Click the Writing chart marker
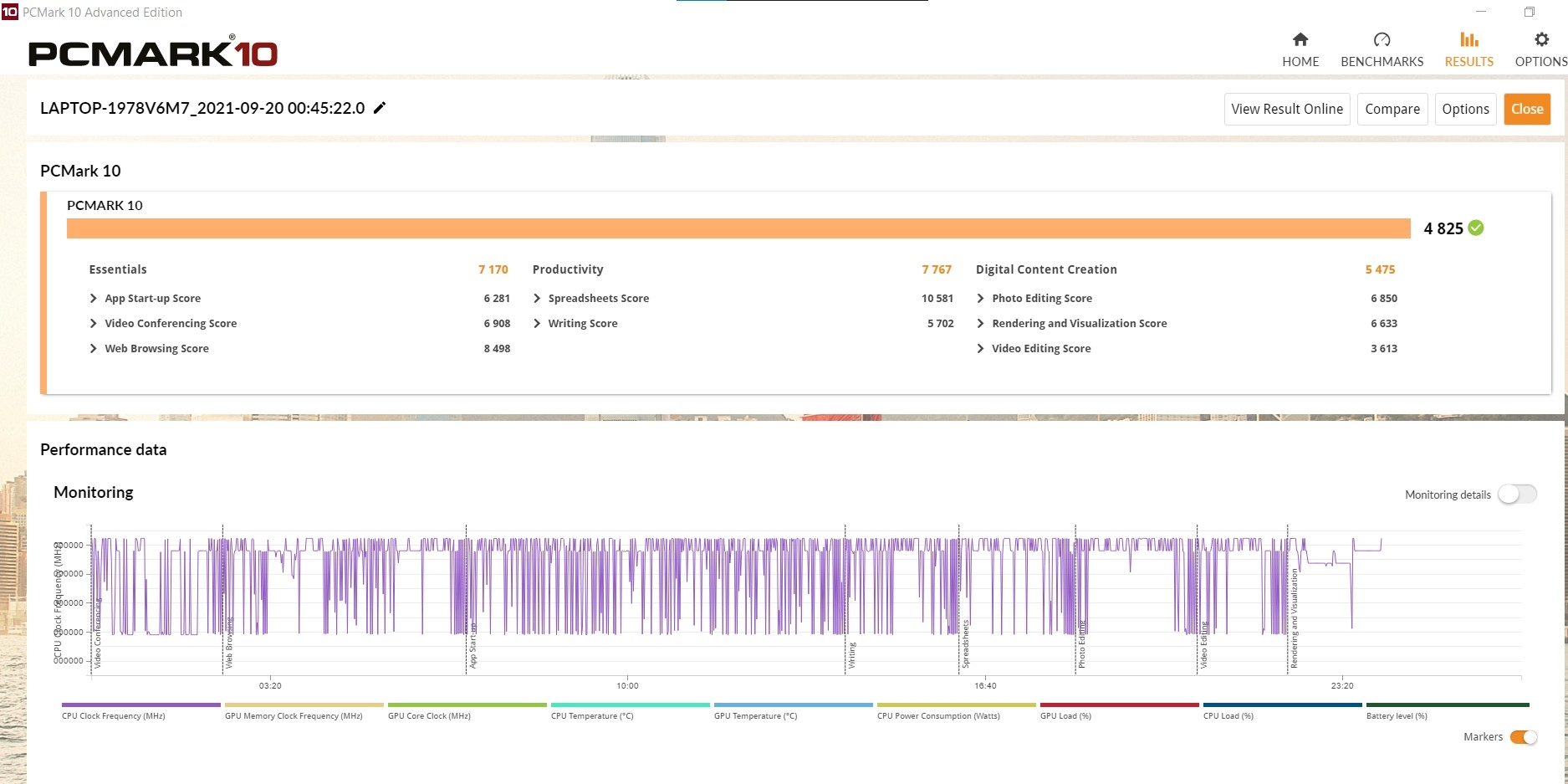The image size is (1568, 784). 852,655
